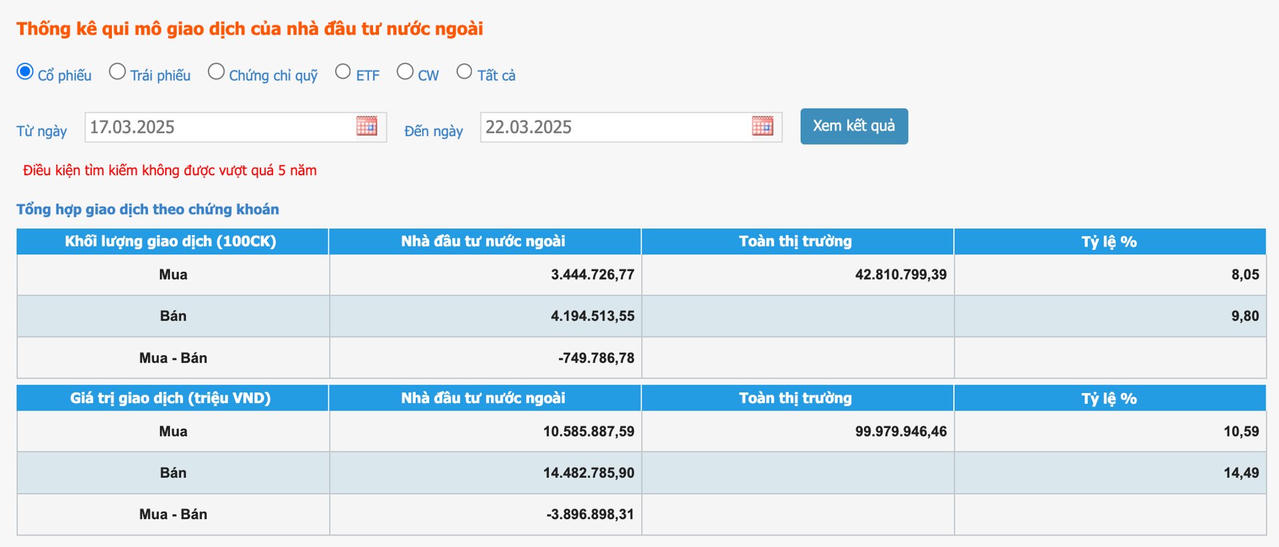Open the calendar picker for Đến ngày
1279x547 pixels.
pyautogui.click(x=762, y=126)
